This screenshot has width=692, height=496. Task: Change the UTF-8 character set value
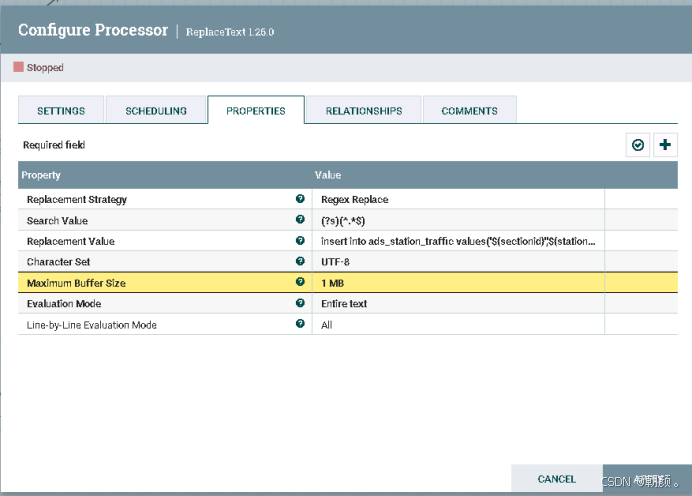point(458,262)
